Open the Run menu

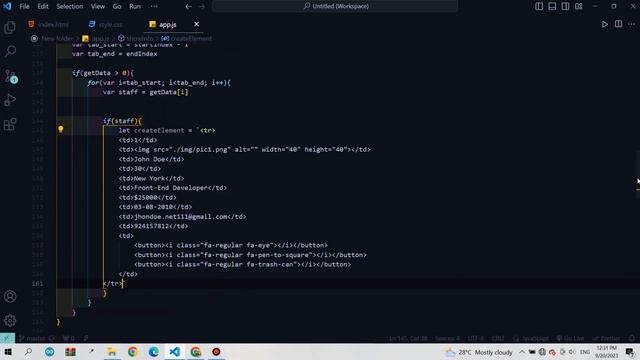(x=135, y=6)
